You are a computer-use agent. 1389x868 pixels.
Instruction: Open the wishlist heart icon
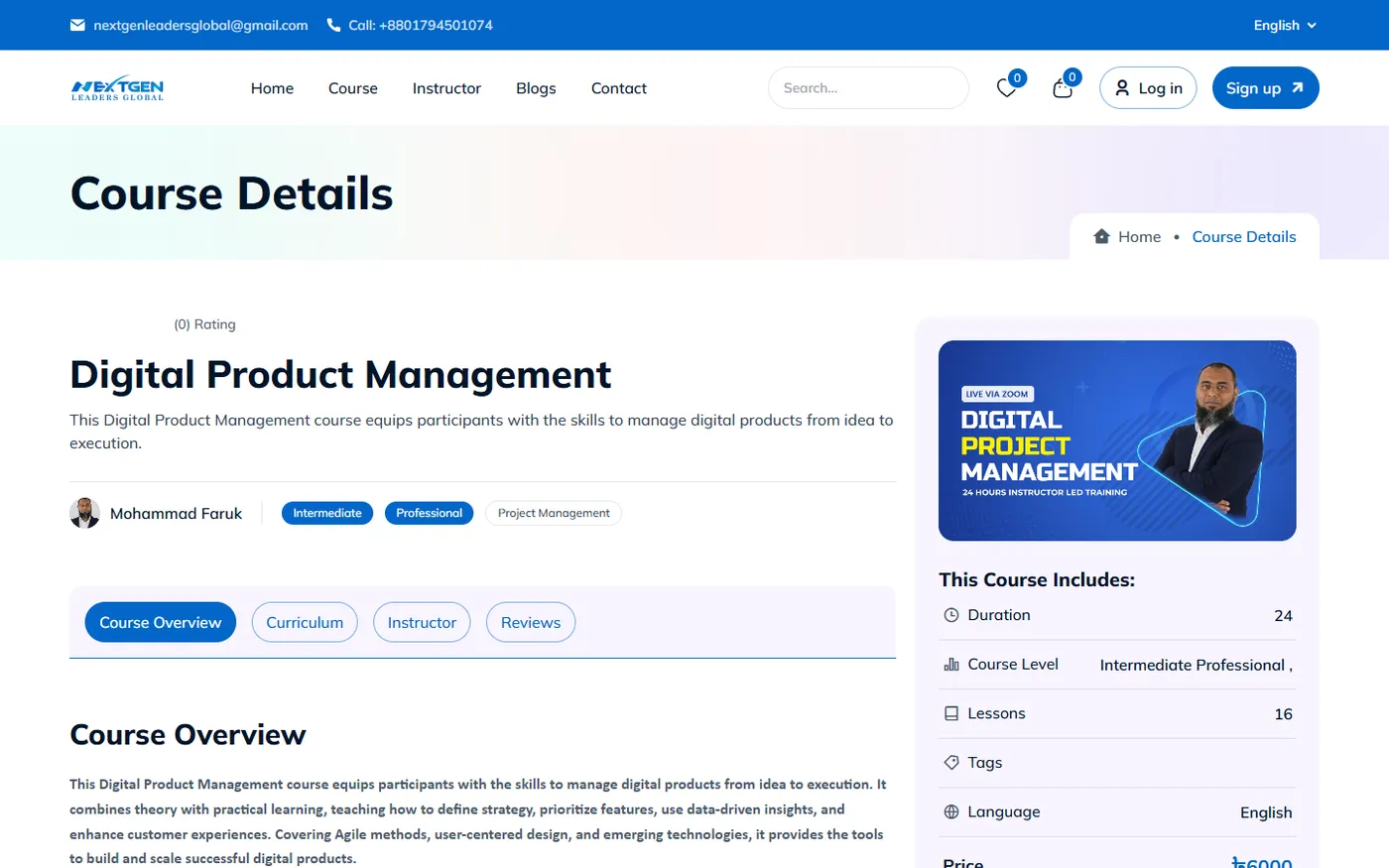coord(1006,88)
